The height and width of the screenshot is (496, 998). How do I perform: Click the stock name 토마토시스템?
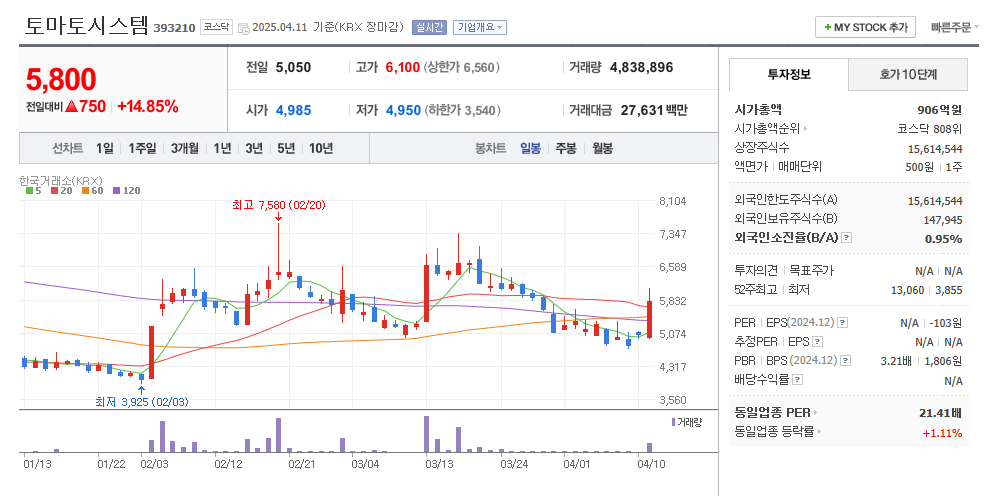coord(87,25)
